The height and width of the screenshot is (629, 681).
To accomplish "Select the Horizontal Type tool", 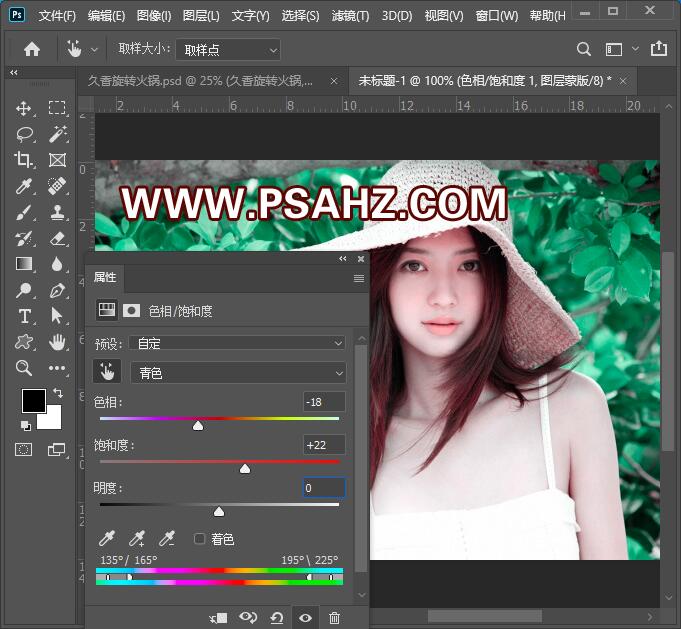I will coord(24,316).
